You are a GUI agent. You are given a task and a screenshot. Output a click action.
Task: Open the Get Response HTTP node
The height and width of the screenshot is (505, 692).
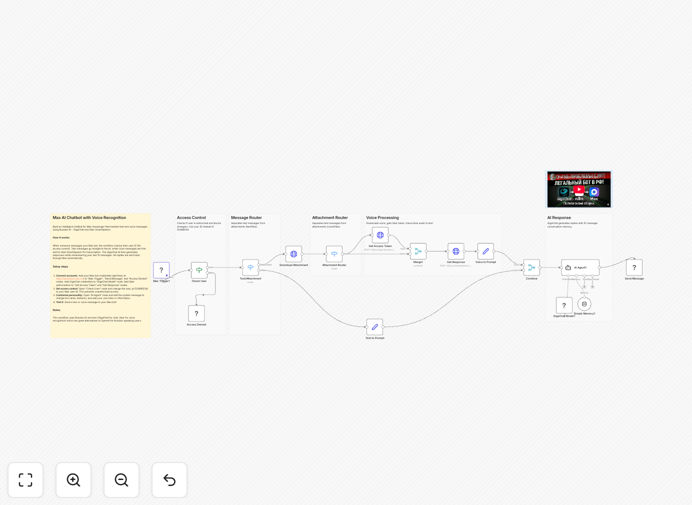(x=456, y=251)
